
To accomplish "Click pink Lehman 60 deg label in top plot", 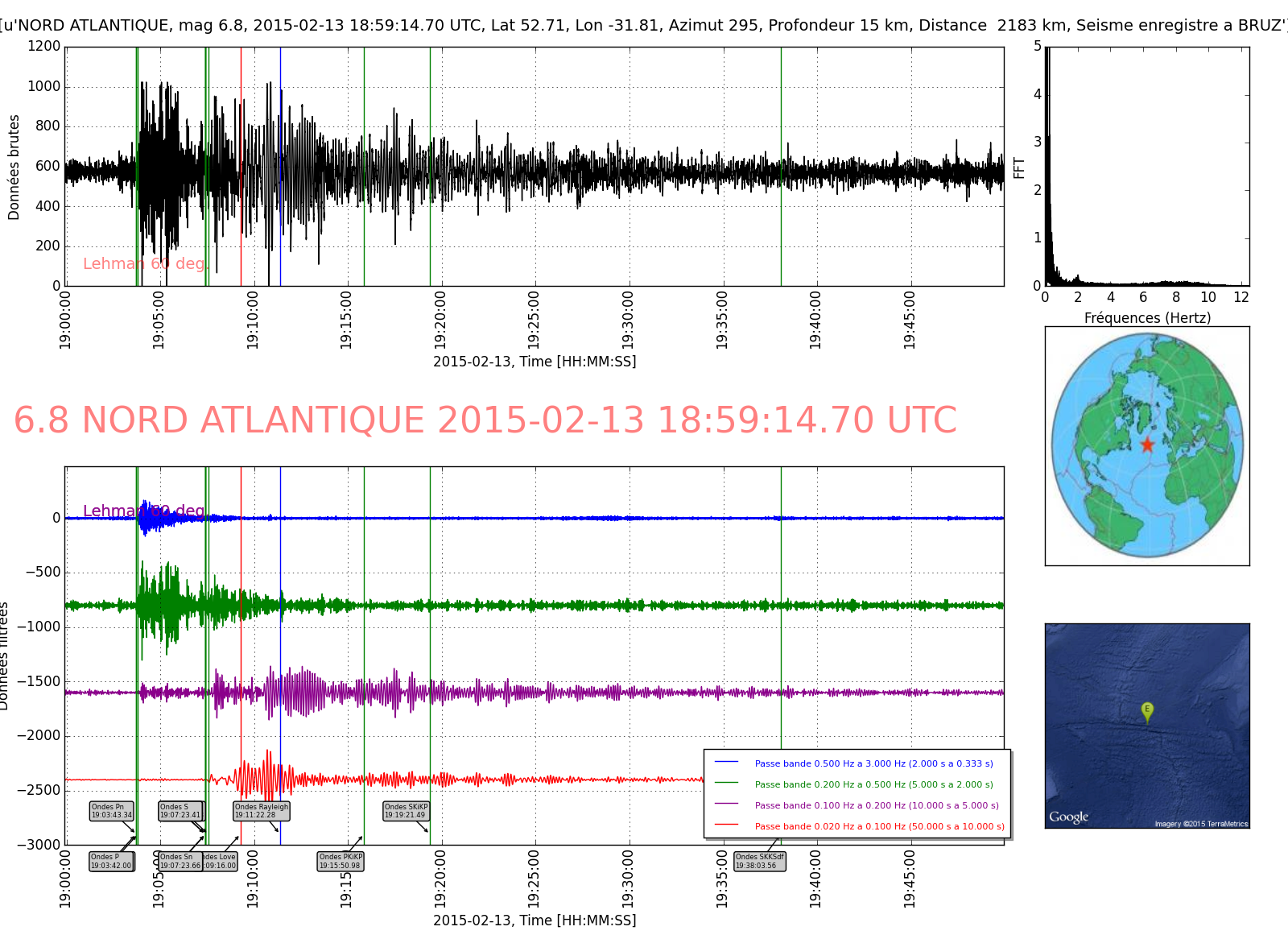I will [144, 264].
